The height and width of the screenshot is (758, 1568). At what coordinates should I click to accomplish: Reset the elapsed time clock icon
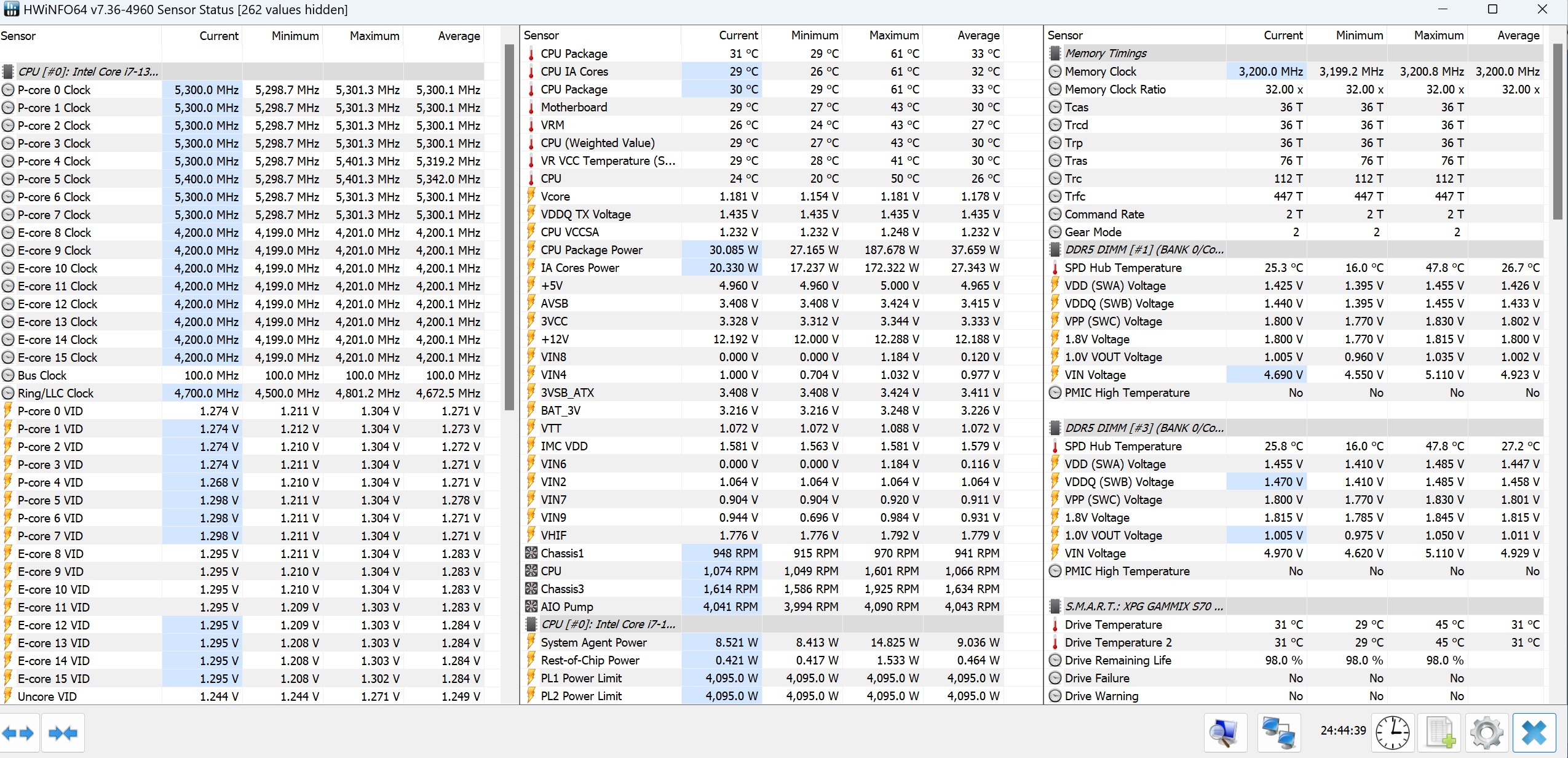[x=1392, y=733]
